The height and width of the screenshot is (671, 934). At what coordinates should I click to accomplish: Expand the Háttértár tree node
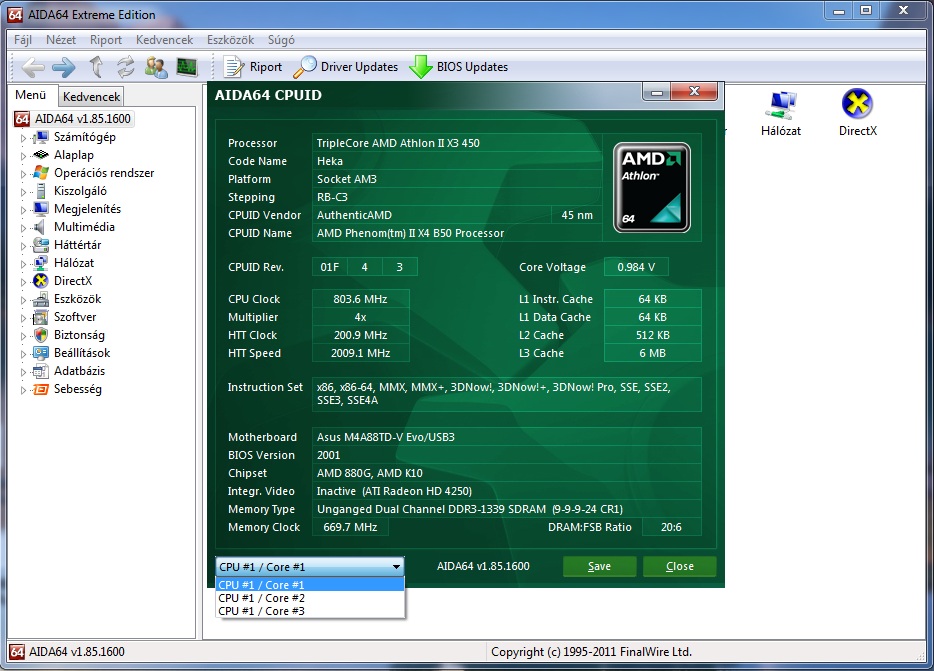coord(23,246)
